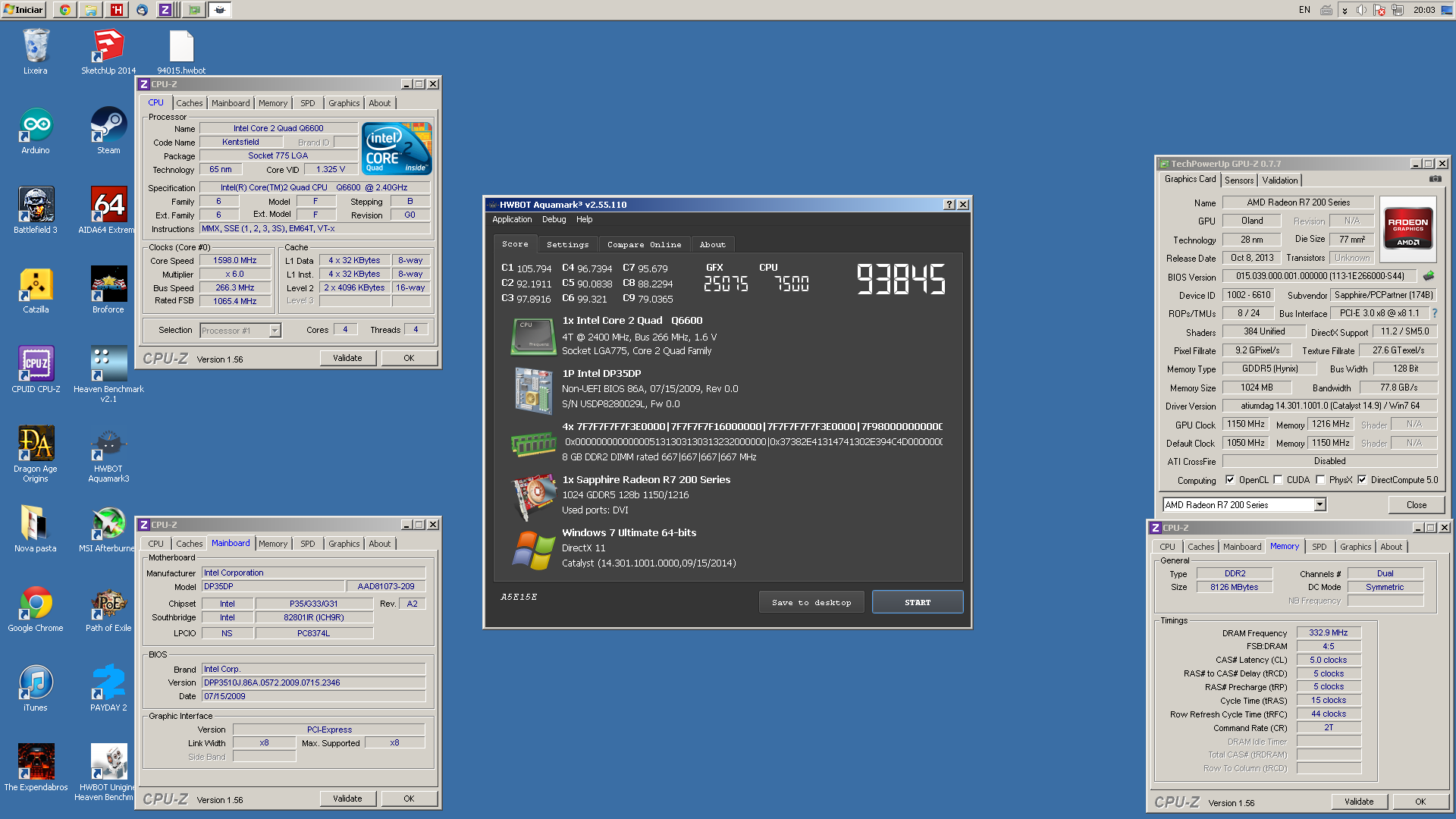Launch CPUID CPU-Z desktop shortcut
This screenshot has height=819, width=1456.
coord(36,370)
